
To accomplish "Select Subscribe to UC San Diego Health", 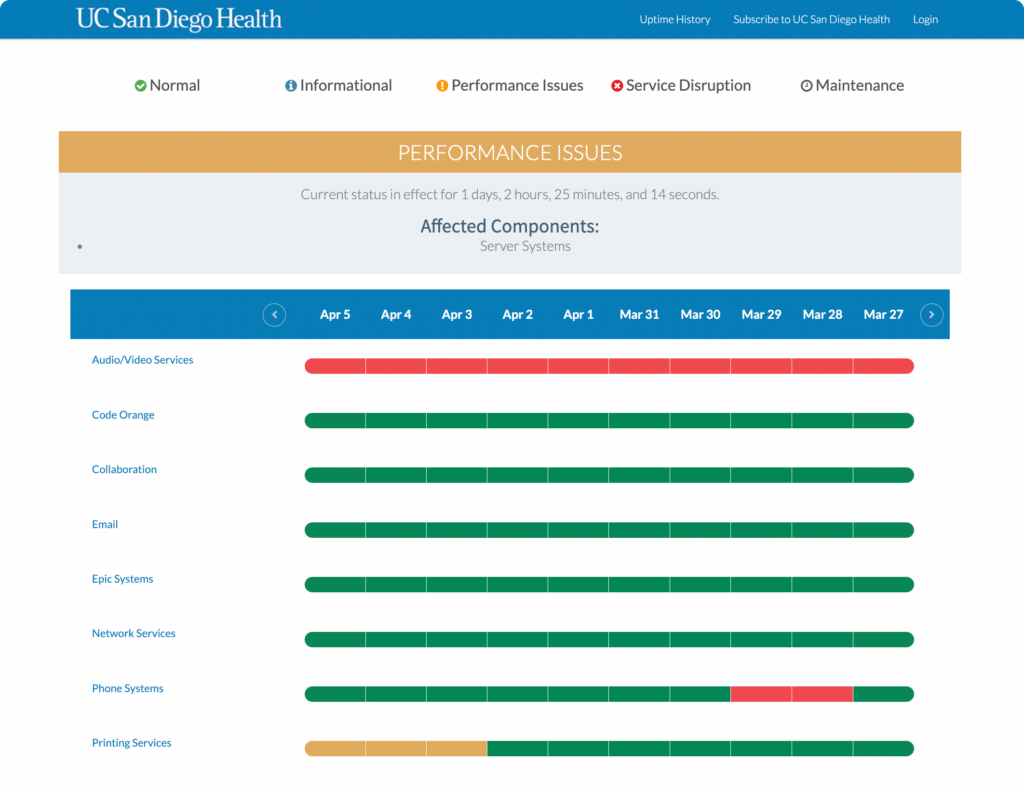I will point(811,19).
